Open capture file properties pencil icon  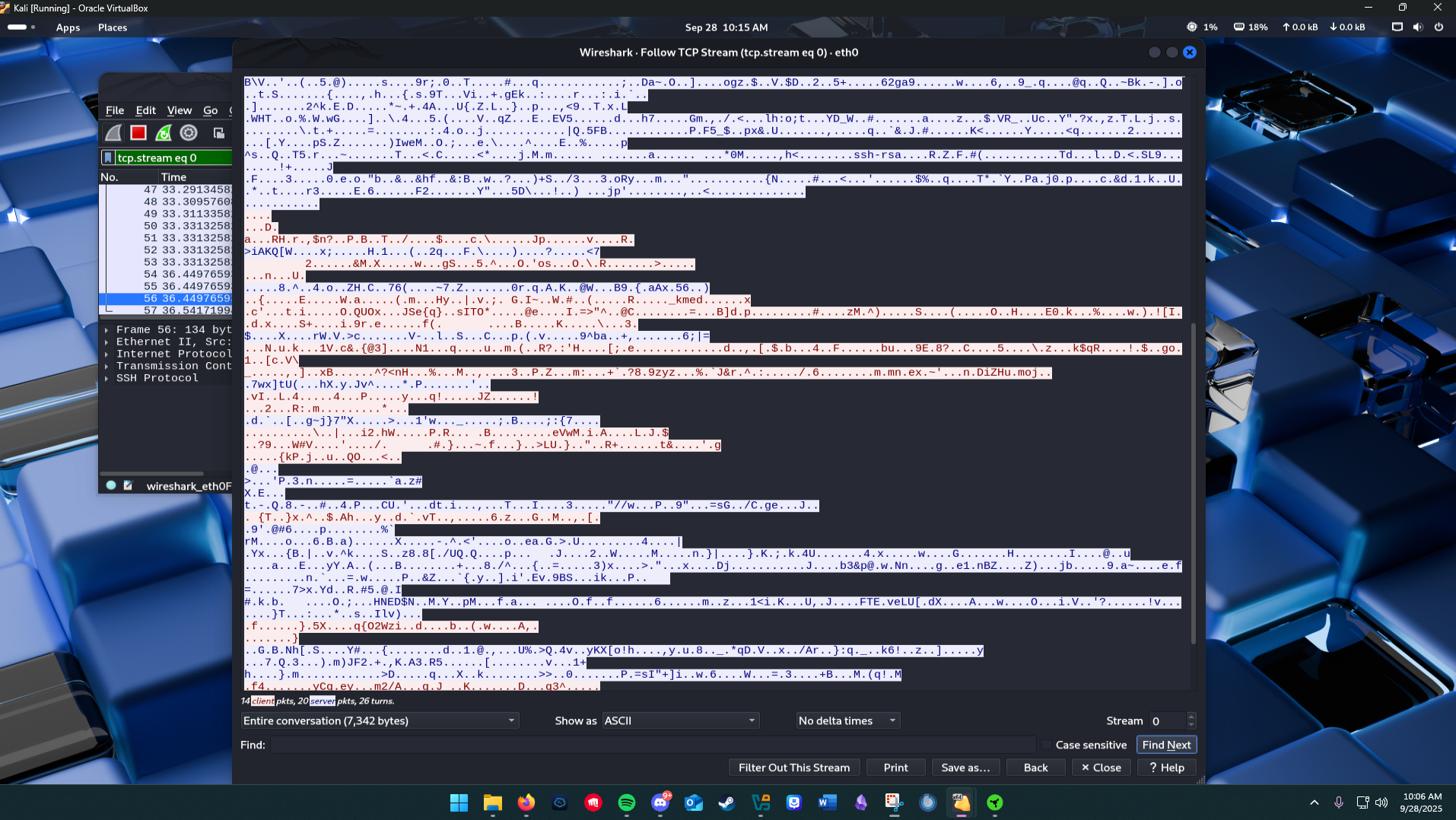pos(128,485)
